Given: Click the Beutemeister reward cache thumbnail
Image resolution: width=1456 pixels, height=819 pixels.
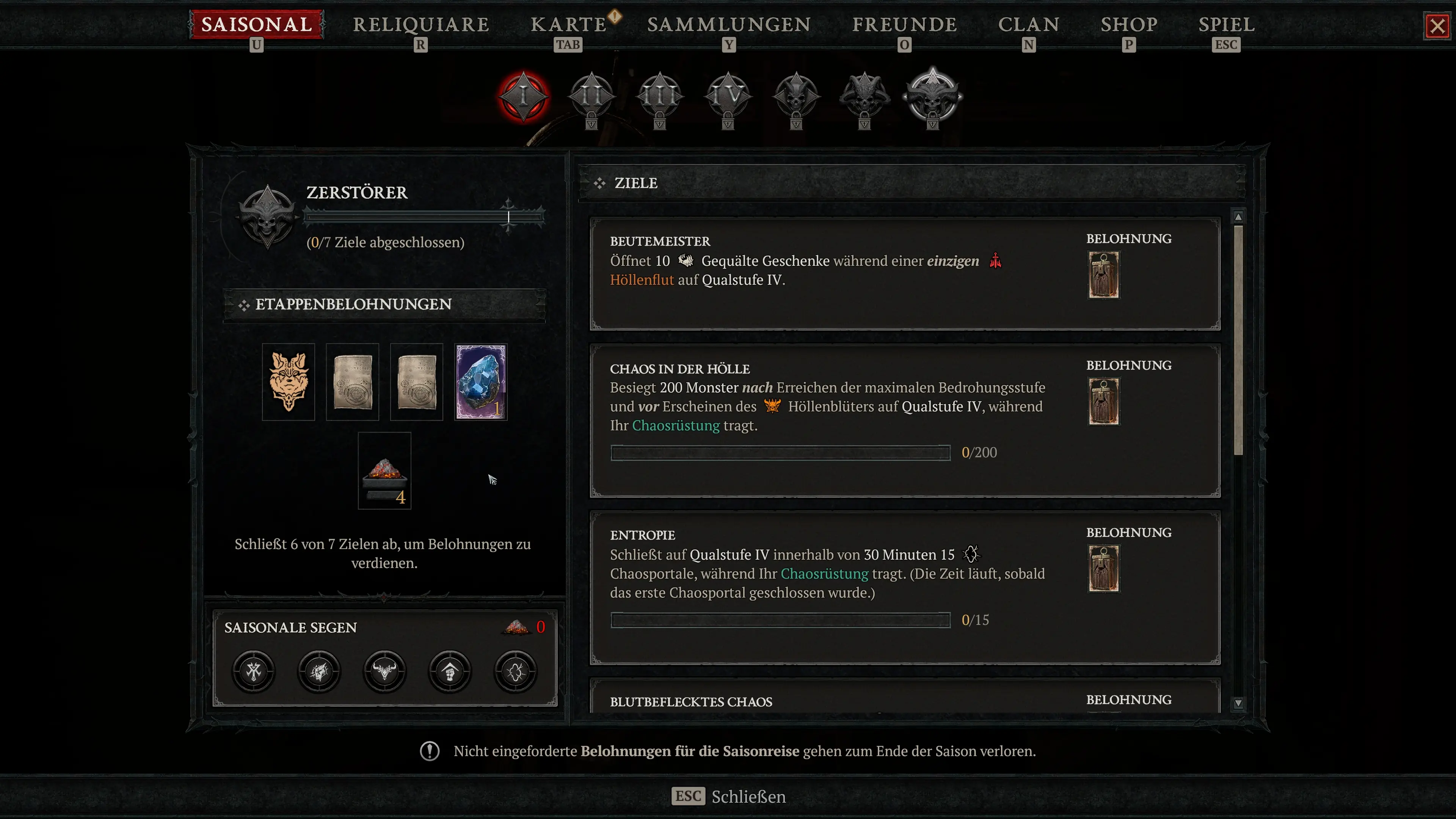Looking at the screenshot, I should click(1103, 275).
